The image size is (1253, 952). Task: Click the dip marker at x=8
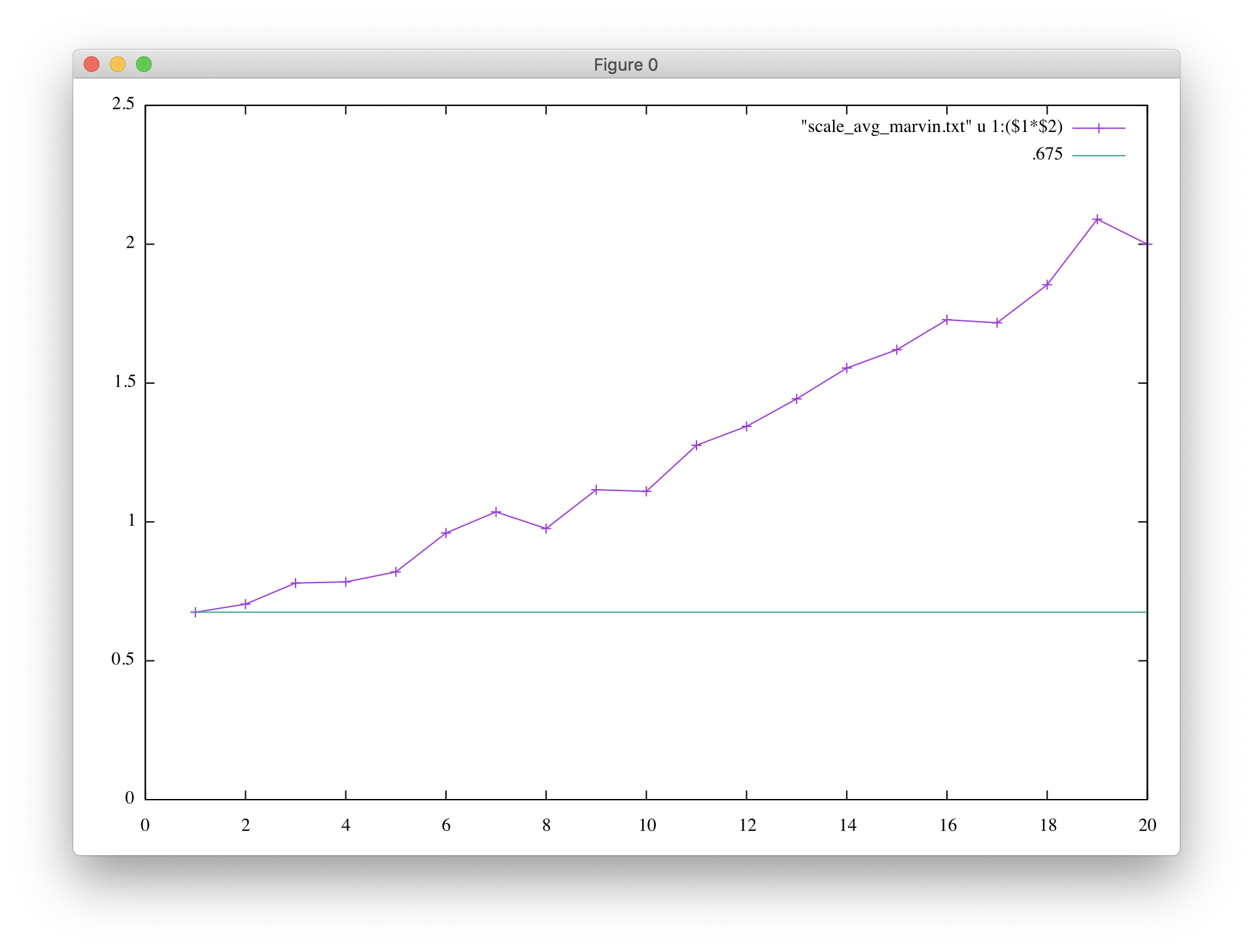coord(546,526)
